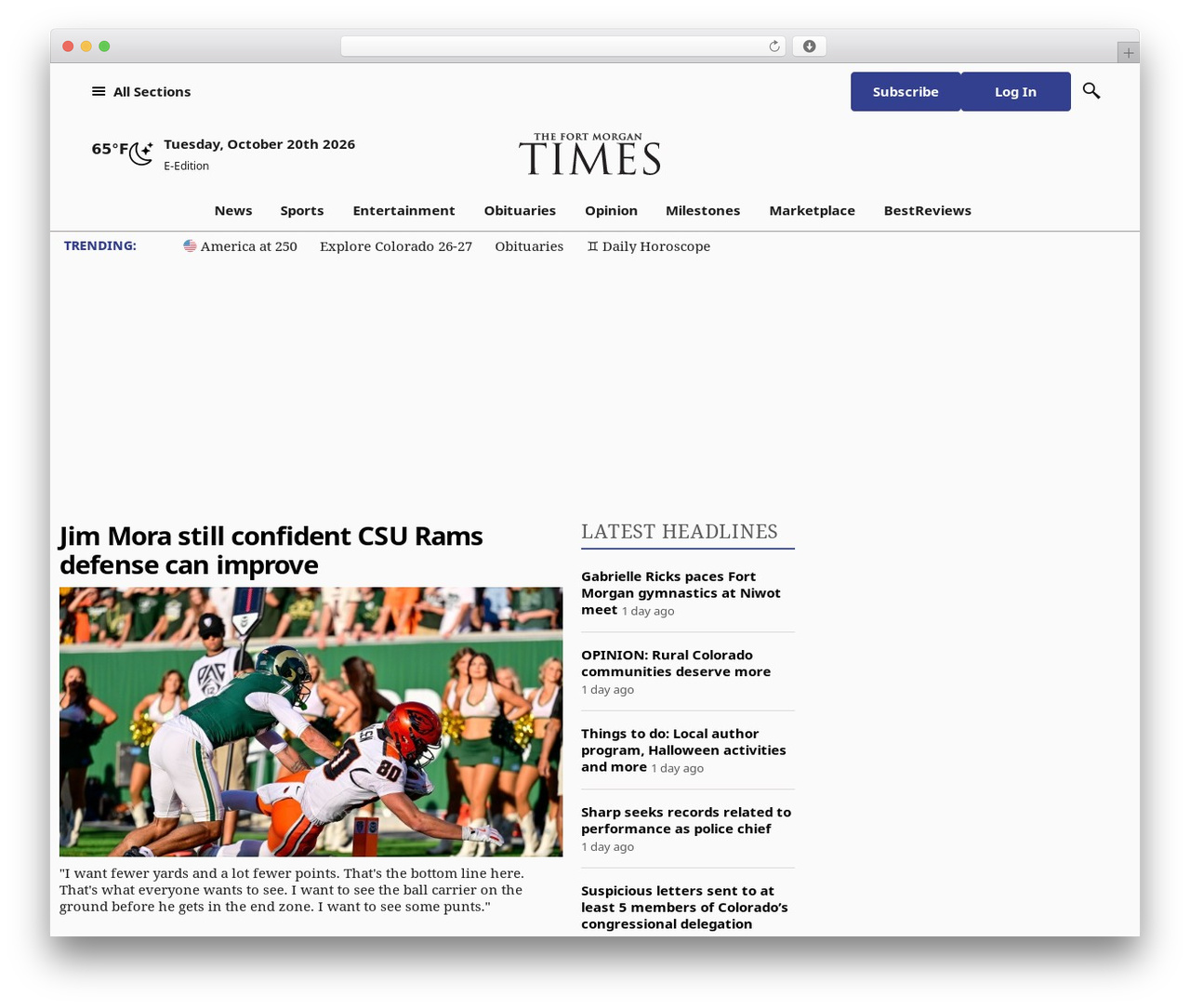Open the News section
This screenshot has height=1008, width=1190.
coord(233,210)
